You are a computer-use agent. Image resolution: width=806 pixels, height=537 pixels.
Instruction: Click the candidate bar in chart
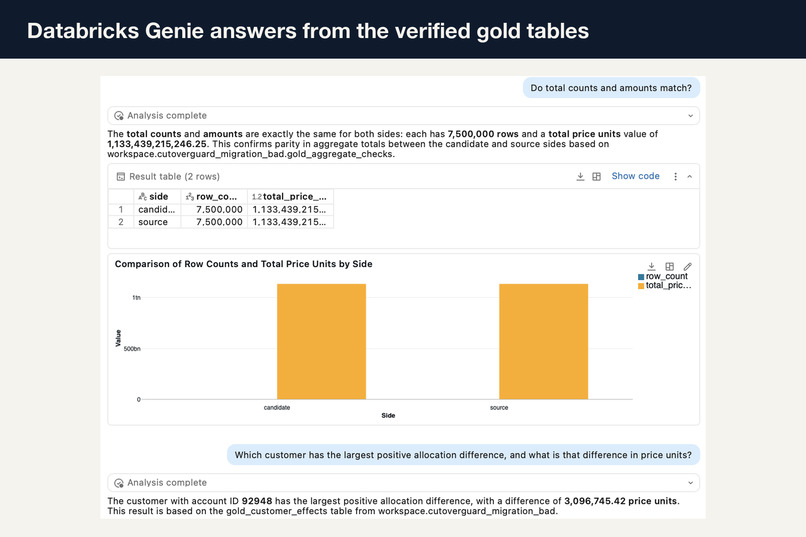click(x=321, y=341)
